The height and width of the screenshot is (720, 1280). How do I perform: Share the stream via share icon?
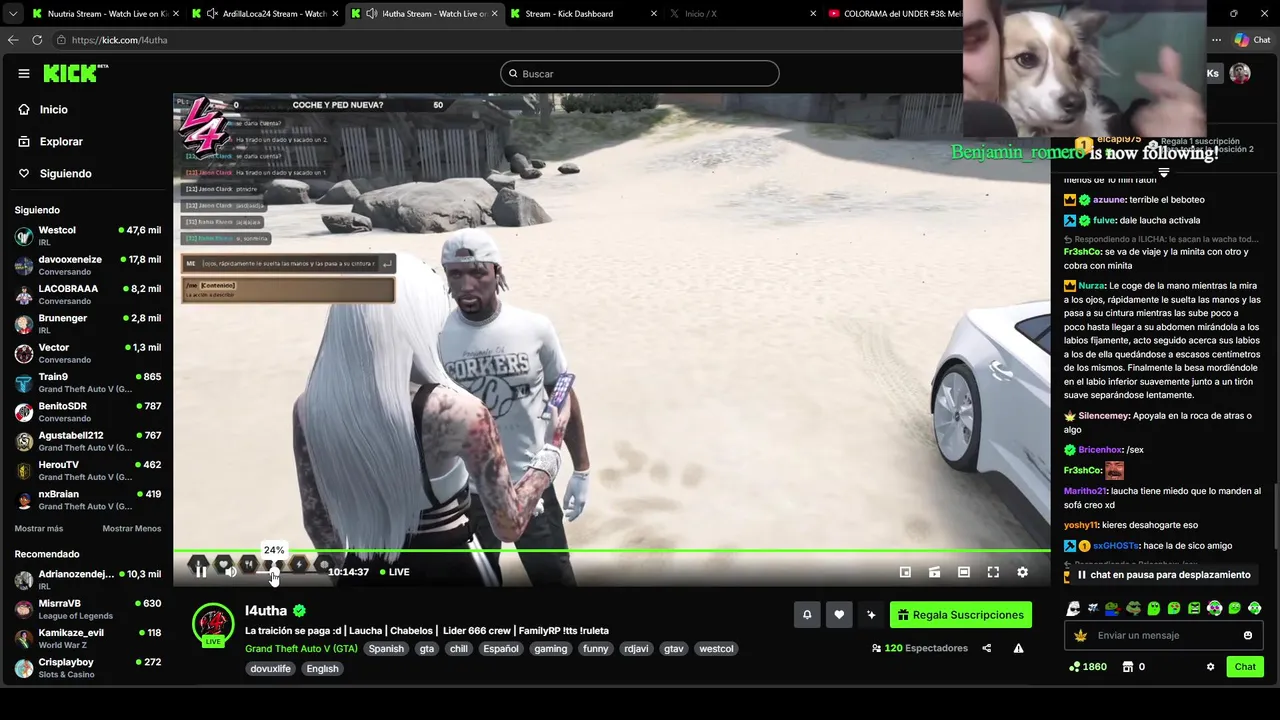click(986, 648)
